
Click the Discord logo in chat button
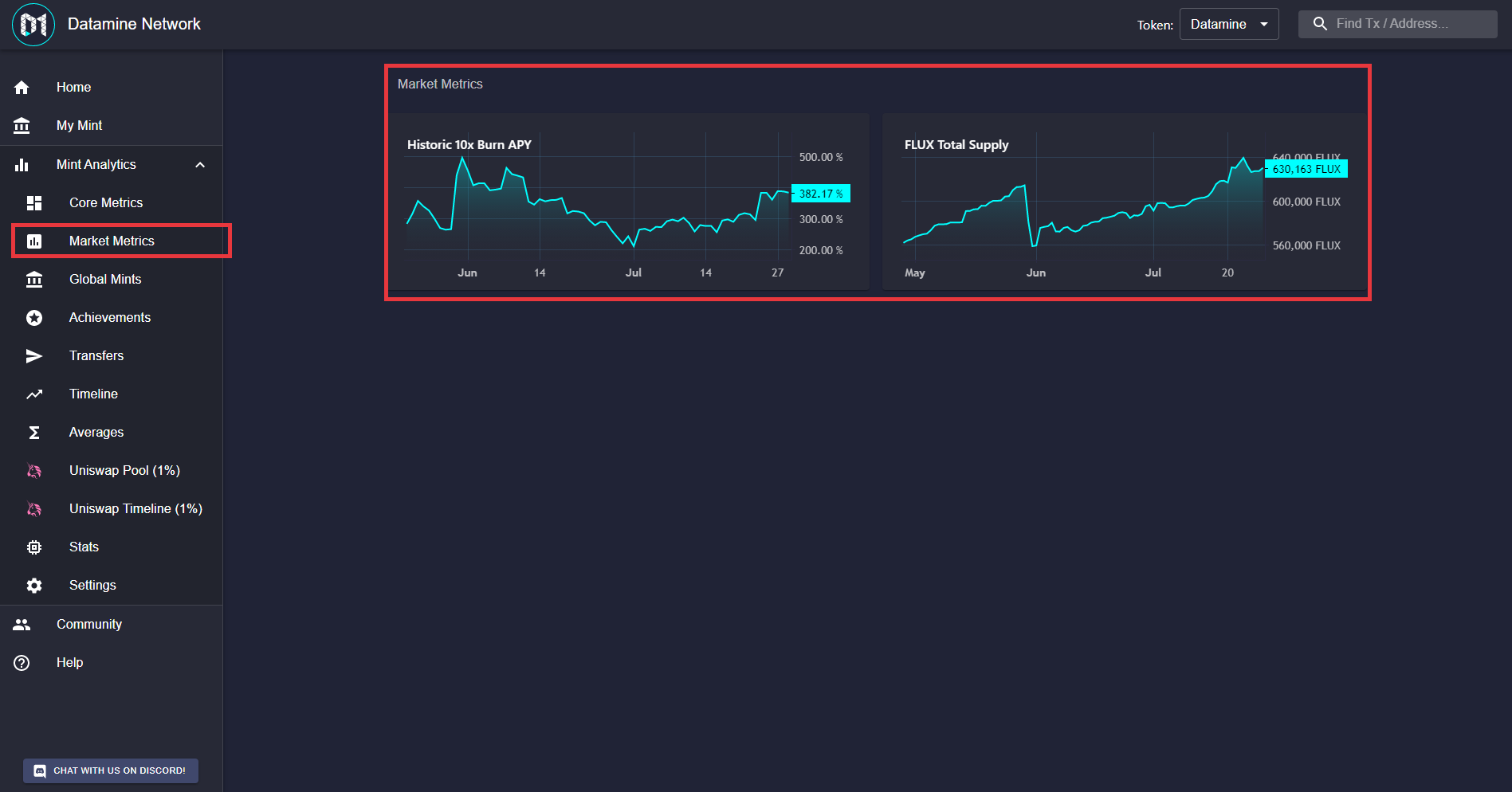(40, 771)
